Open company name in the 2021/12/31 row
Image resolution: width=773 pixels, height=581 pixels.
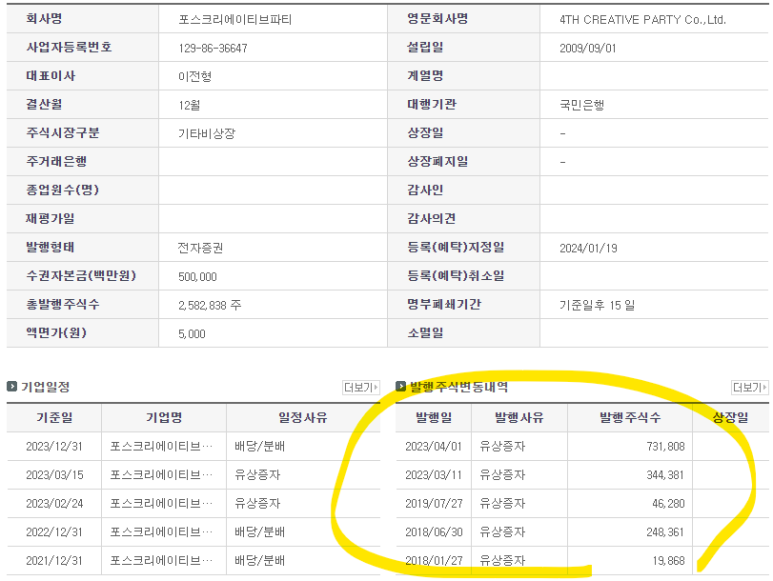click(x=161, y=561)
